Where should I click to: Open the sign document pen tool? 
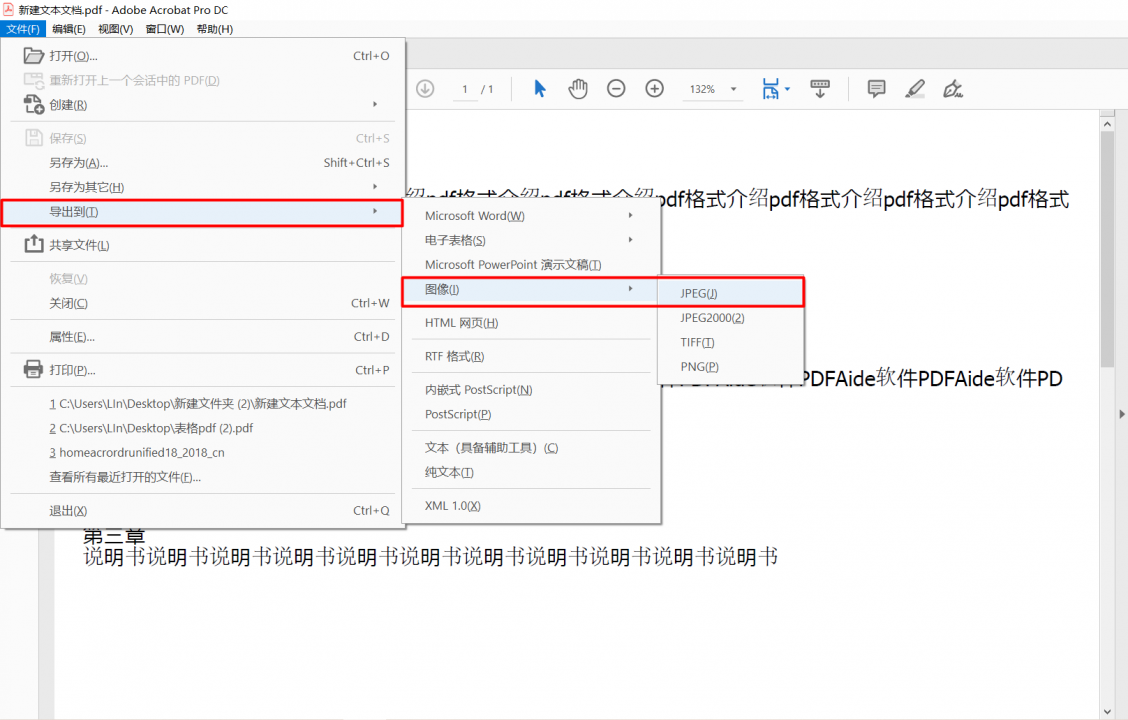point(952,88)
